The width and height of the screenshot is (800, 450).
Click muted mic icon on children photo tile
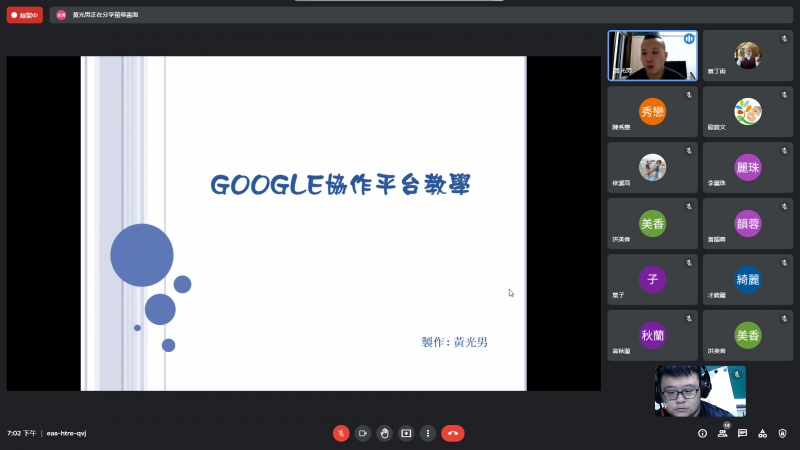689,151
